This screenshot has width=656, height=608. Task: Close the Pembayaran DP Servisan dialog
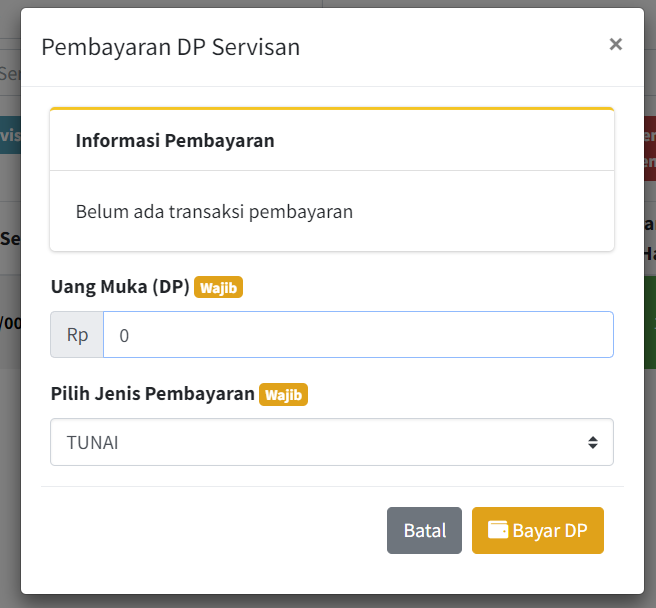pyautogui.click(x=615, y=44)
